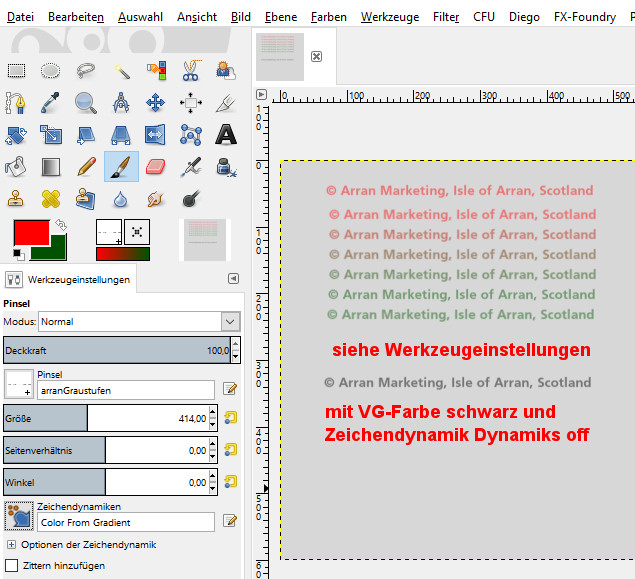Select the Scissors Select tool

click(x=191, y=70)
